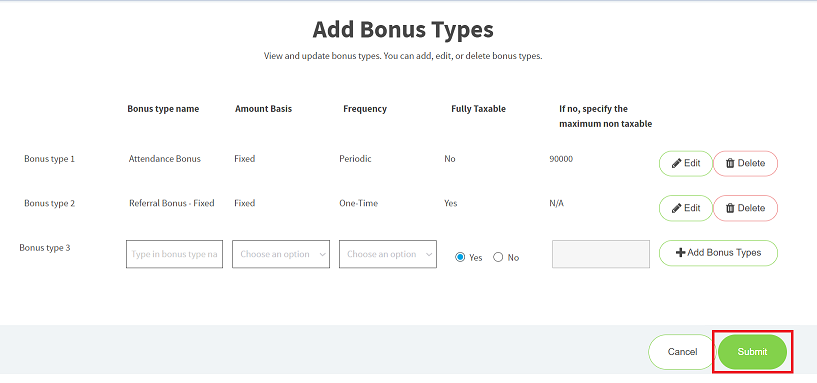Select Yes for Fully Taxable
Screen dimensions: 817x383
pos(460,257)
